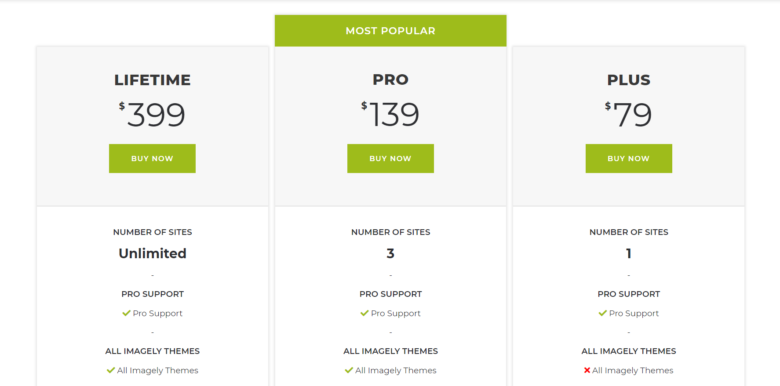Click checkmark beside Pro plan All Imagely Themes
This screenshot has height=386, width=780.
349,370
